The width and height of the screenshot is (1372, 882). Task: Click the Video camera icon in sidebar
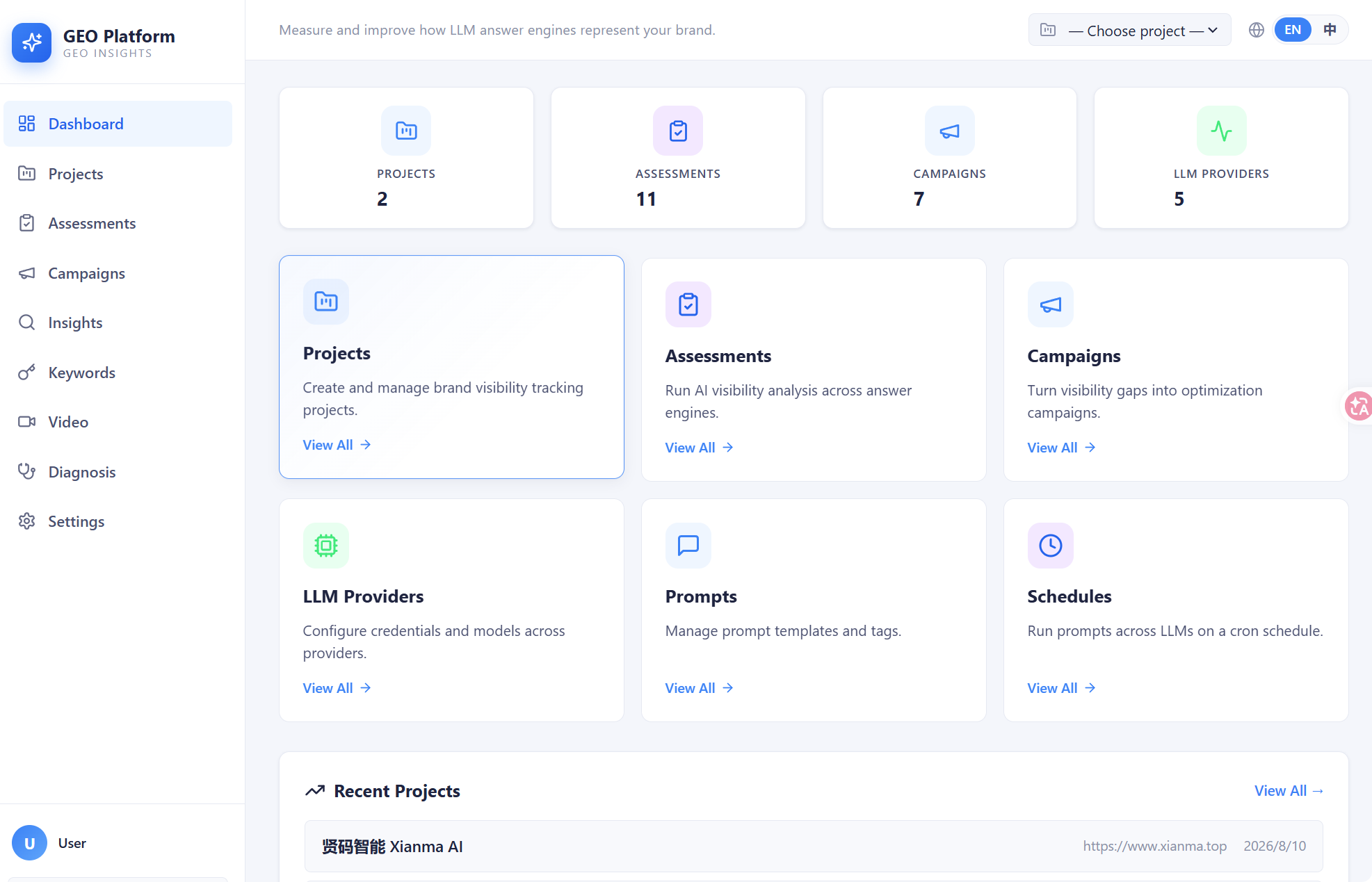click(26, 422)
